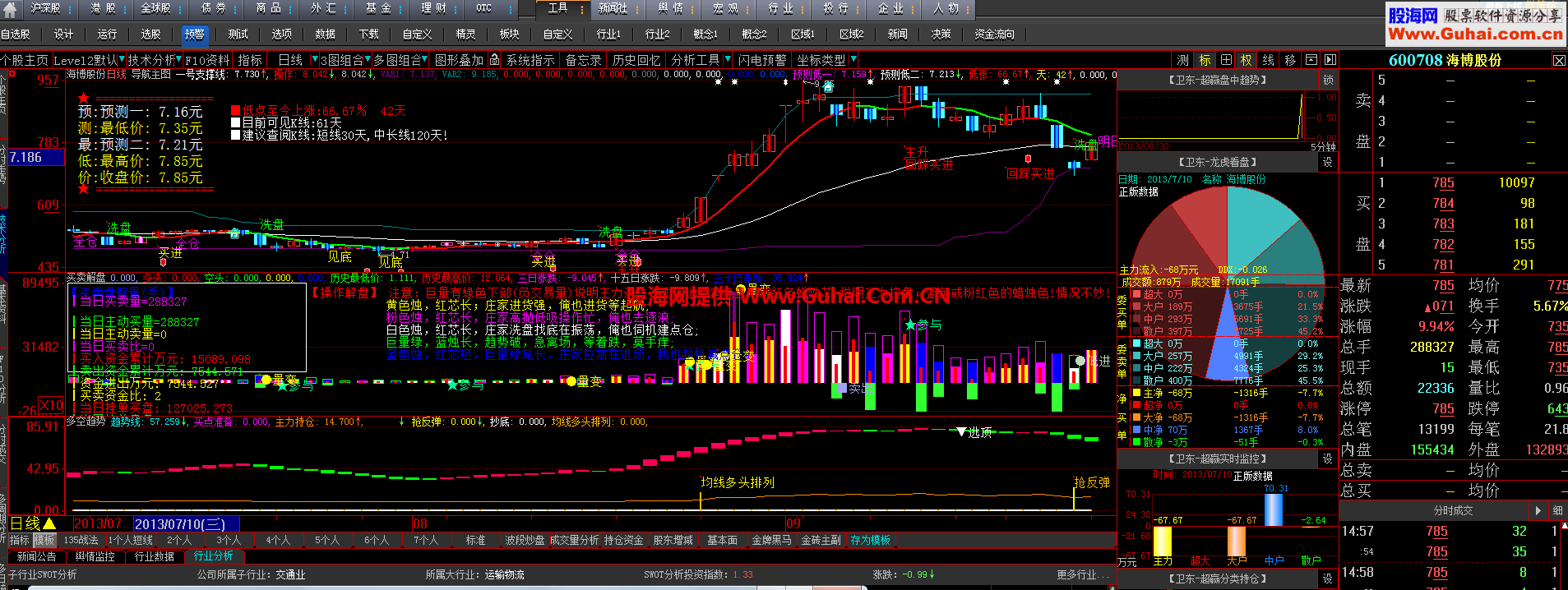Click the 存为模板 save template button
Viewport: 1568px width, 590px height.
pyautogui.click(x=871, y=540)
